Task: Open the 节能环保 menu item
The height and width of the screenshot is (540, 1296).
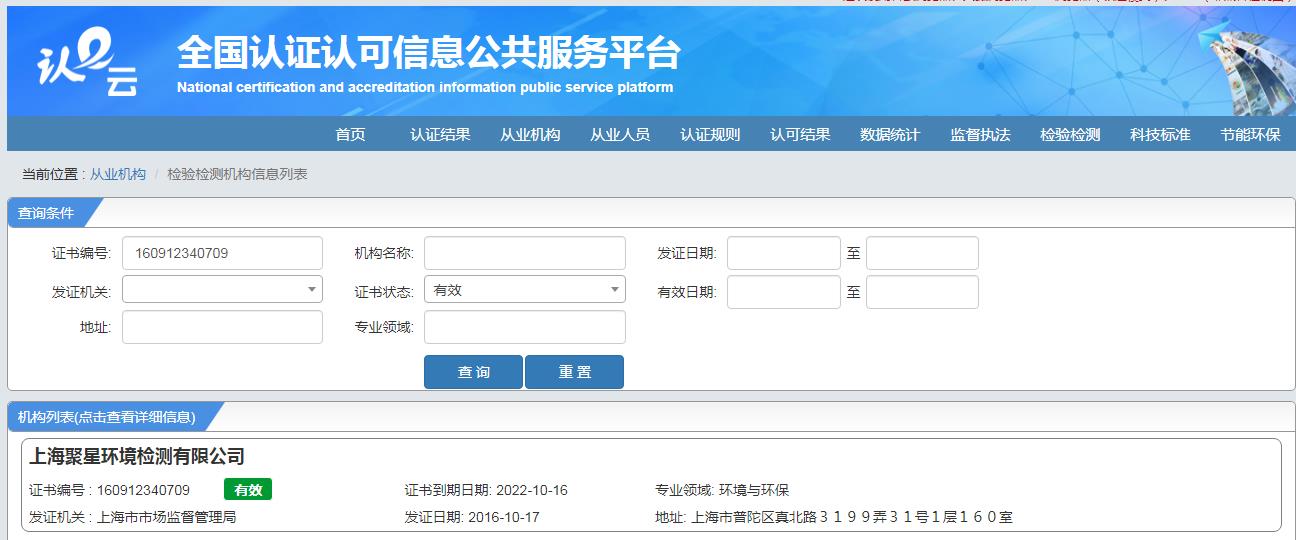Action: pos(1250,135)
